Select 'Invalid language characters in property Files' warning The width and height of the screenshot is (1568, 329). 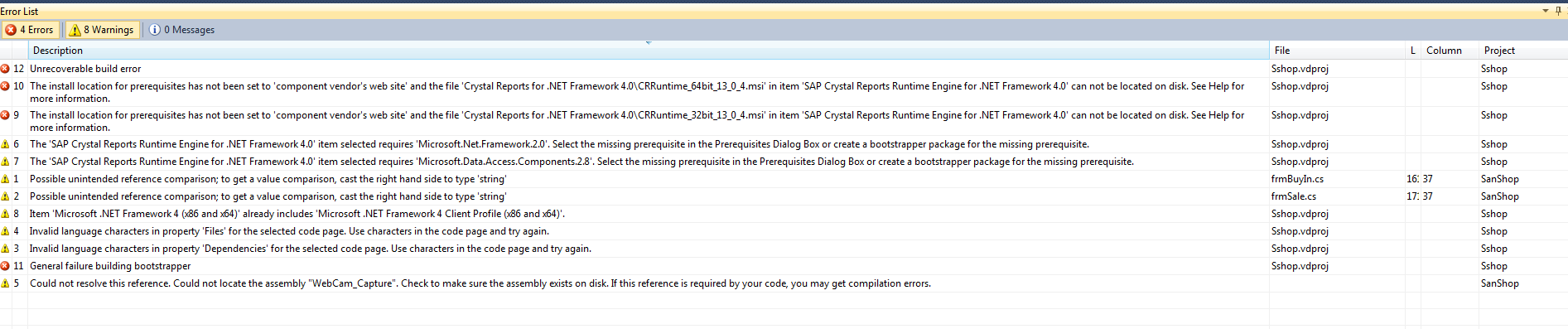(289, 231)
